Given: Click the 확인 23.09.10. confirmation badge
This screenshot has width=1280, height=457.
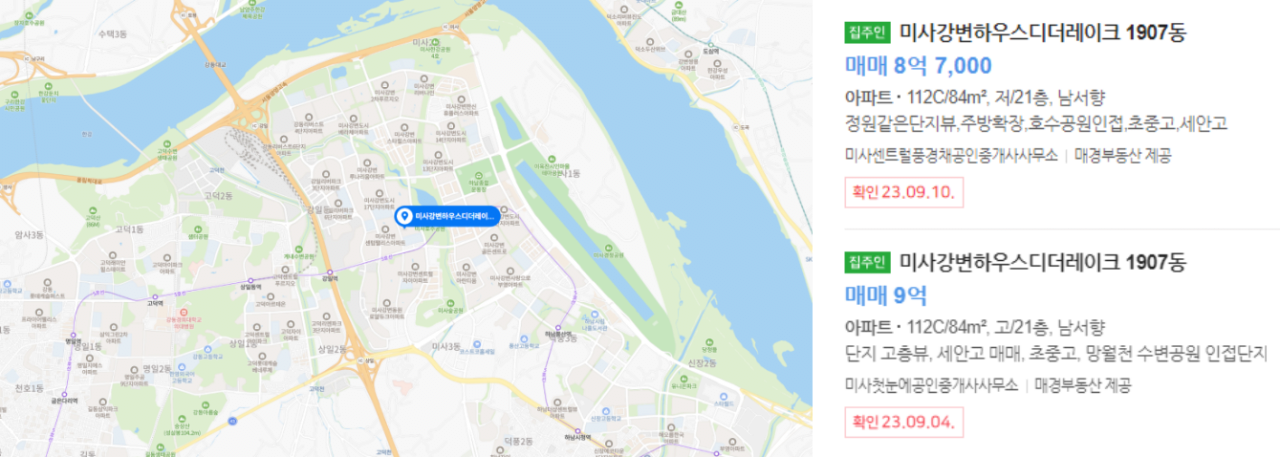Looking at the screenshot, I should click(x=904, y=192).
